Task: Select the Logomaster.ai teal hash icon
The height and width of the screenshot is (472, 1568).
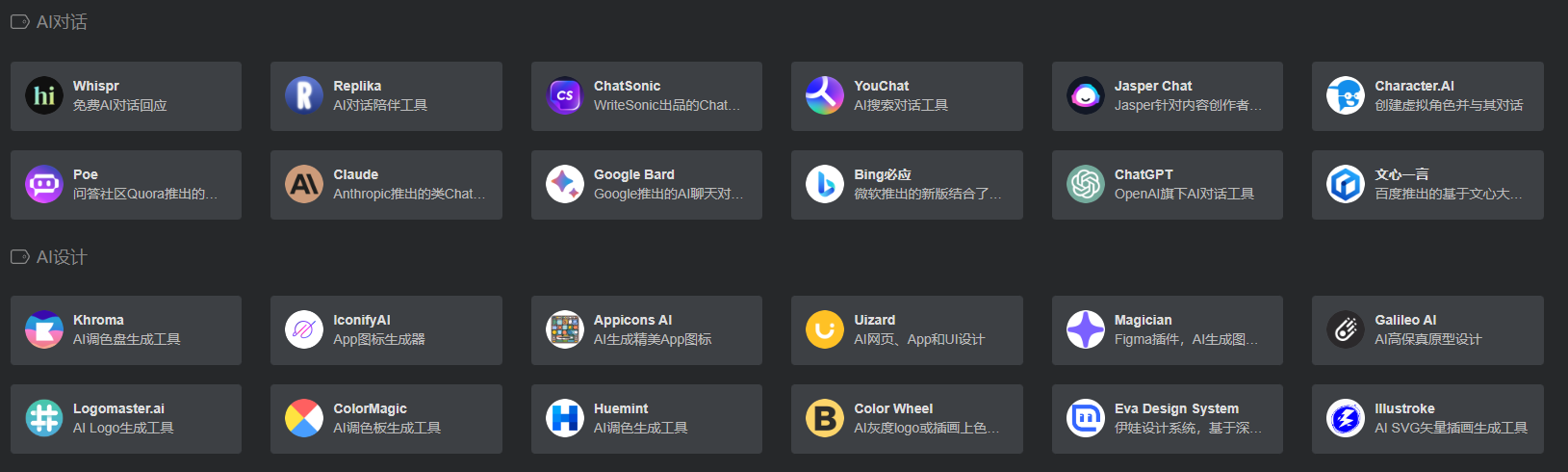Action: pyautogui.click(x=44, y=419)
